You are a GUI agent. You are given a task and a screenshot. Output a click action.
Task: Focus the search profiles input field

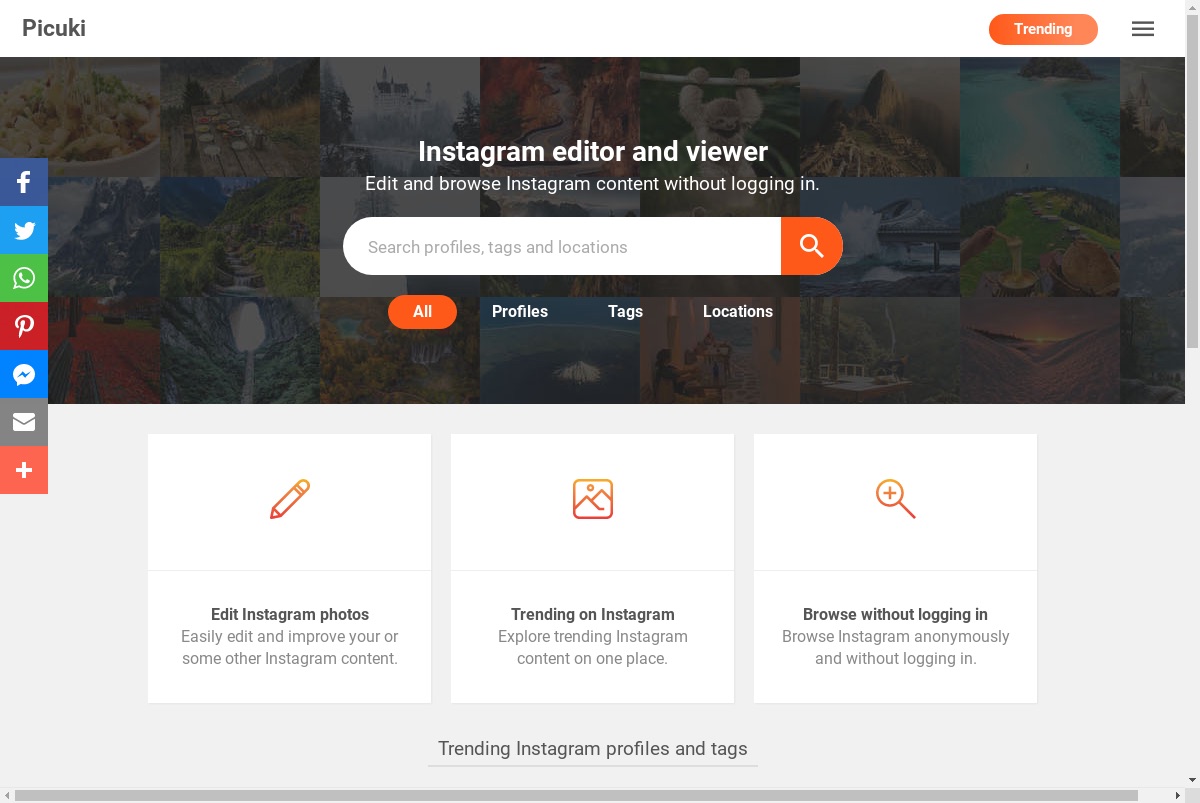coord(562,246)
